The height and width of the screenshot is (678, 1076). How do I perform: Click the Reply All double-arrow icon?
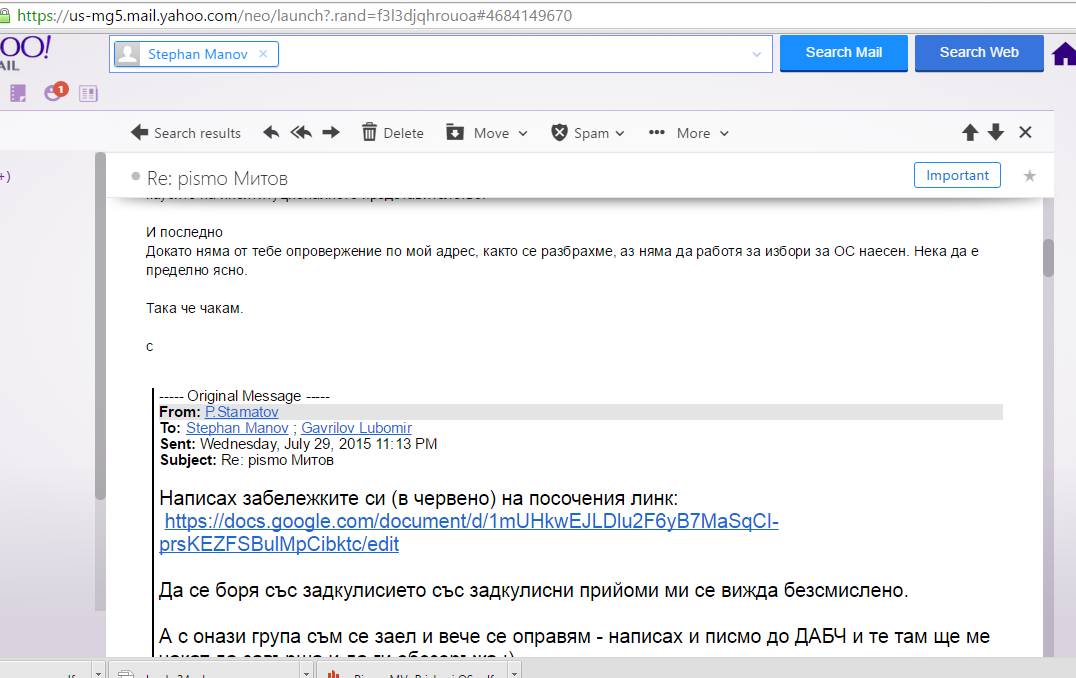coord(300,132)
